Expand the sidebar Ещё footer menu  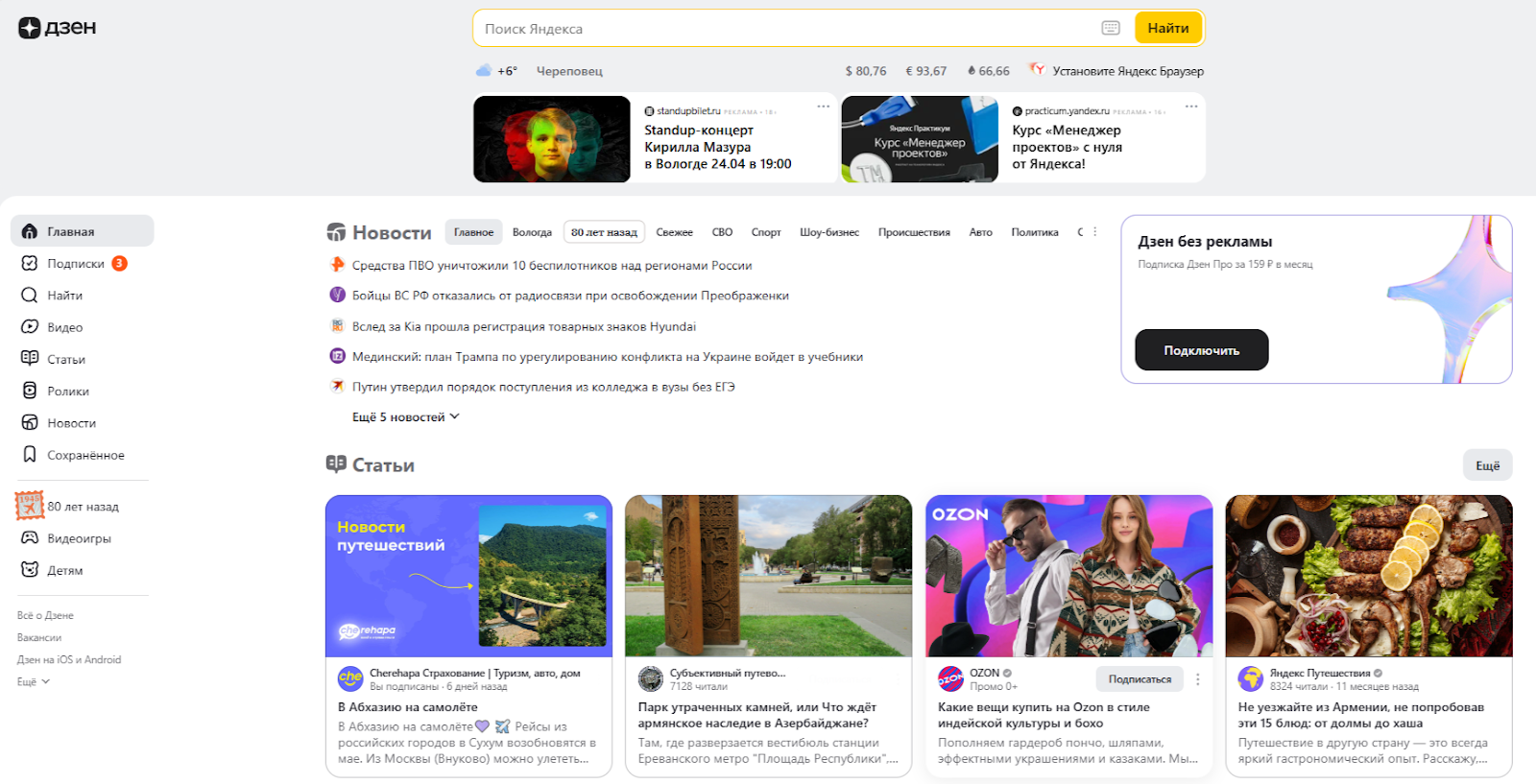point(34,681)
